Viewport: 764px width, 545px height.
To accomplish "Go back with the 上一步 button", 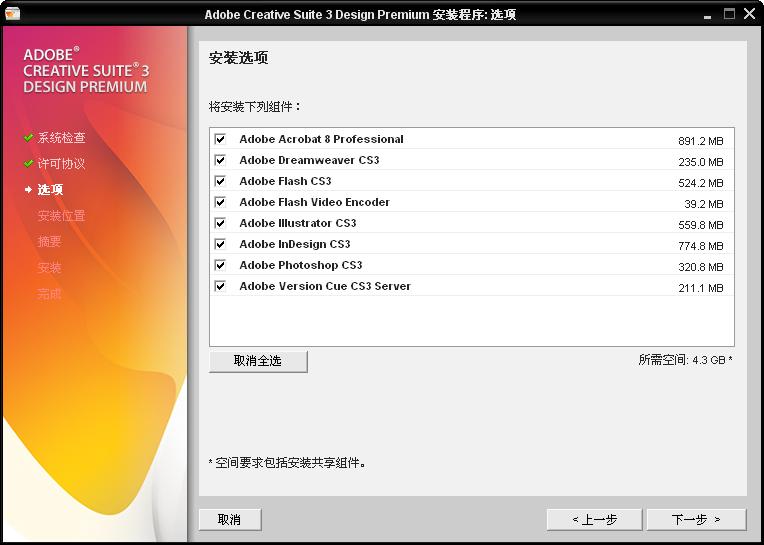I will click(594, 519).
